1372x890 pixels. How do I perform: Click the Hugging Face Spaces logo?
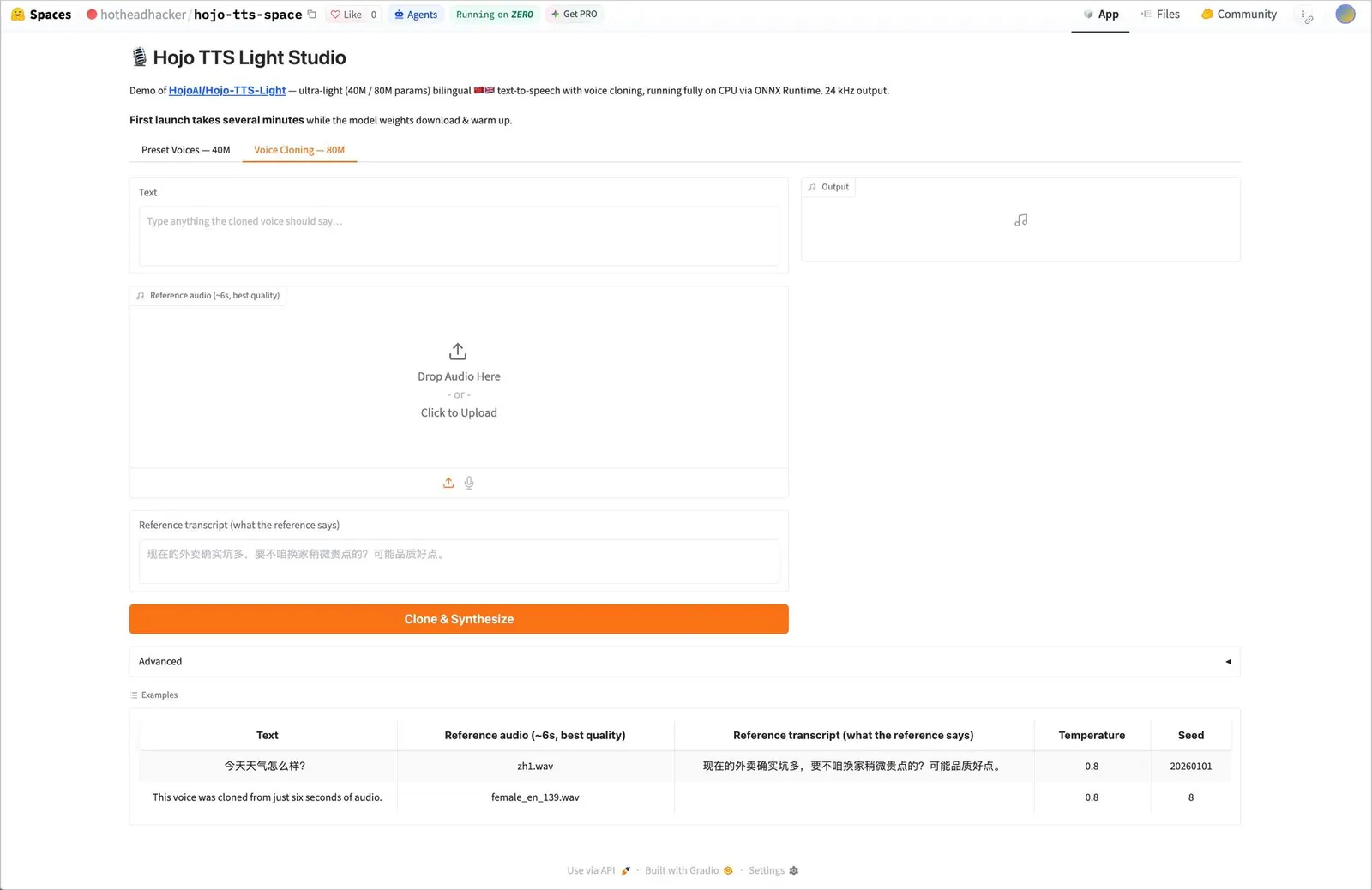point(40,15)
